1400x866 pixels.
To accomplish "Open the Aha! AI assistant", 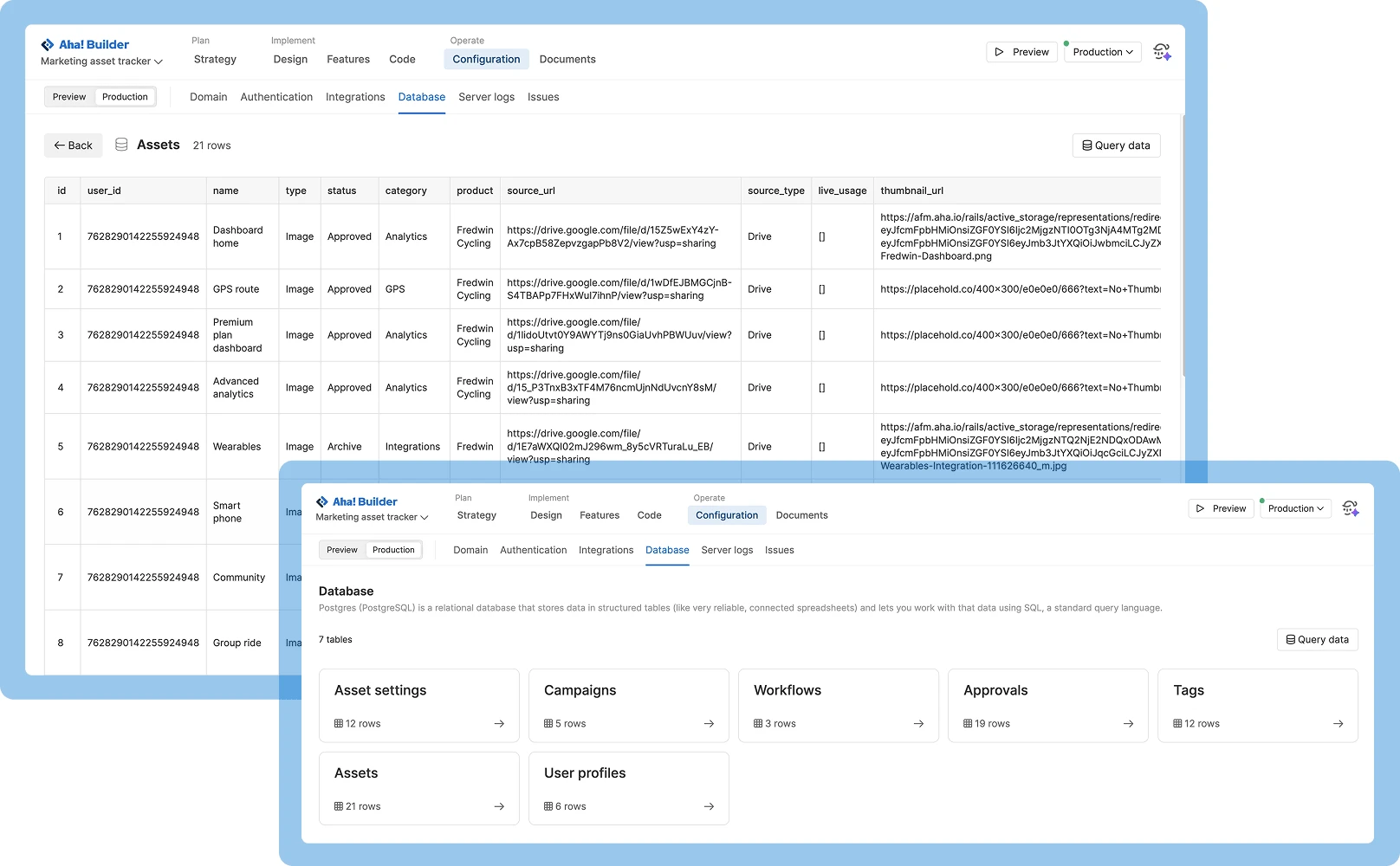I will click(x=1163, y=51).
